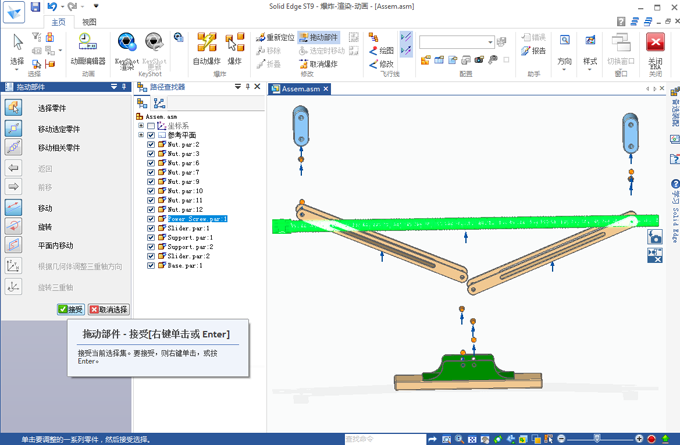Click the 移动相关零件 move dependent parts icon
Viewport: 680px width, 445px height.
pyautogui.click(x=14, y=147)
